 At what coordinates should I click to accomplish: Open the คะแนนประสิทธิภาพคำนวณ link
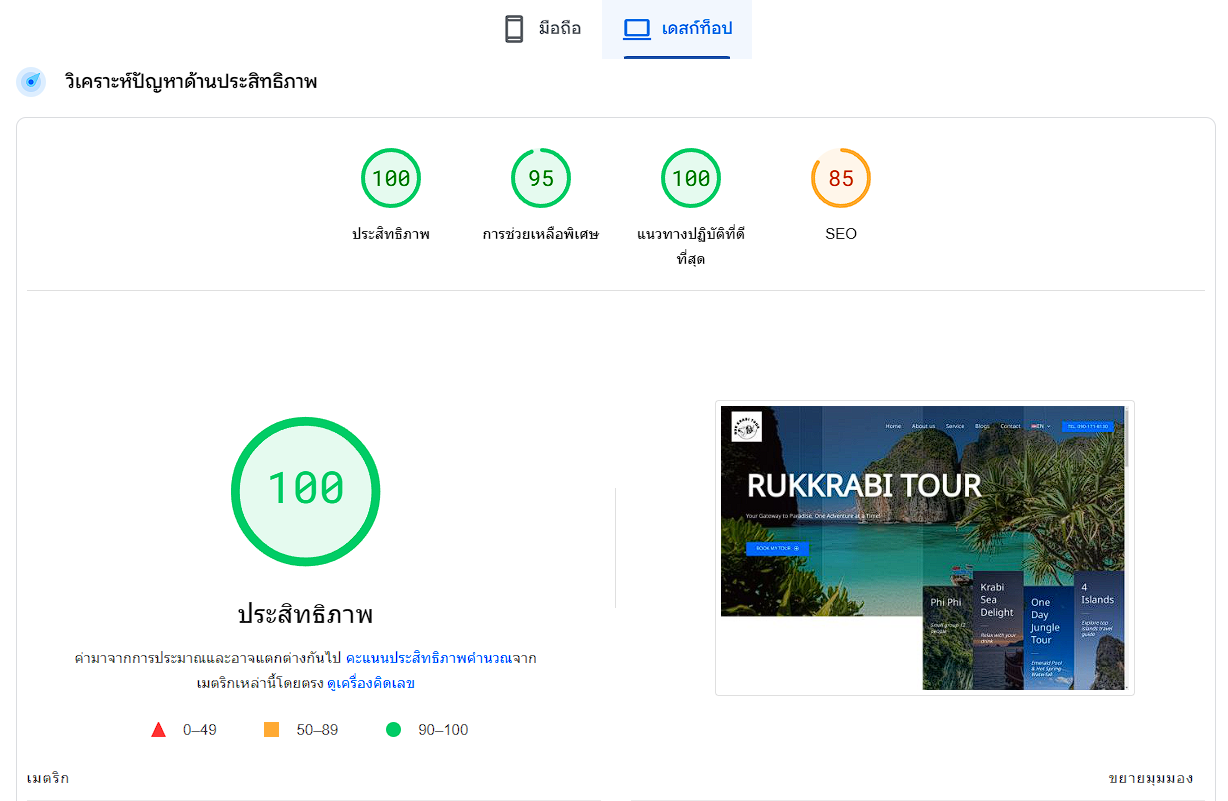(x=429, y=659)
